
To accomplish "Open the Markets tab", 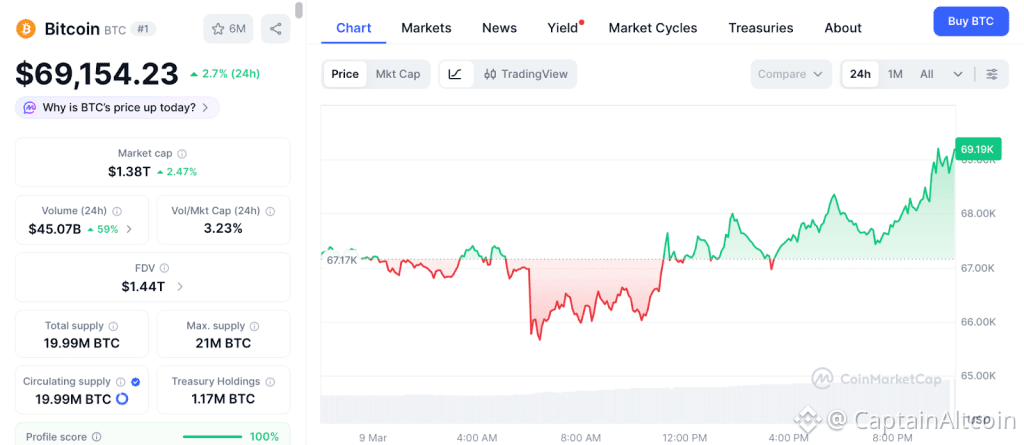I will (x=426, y=28).
